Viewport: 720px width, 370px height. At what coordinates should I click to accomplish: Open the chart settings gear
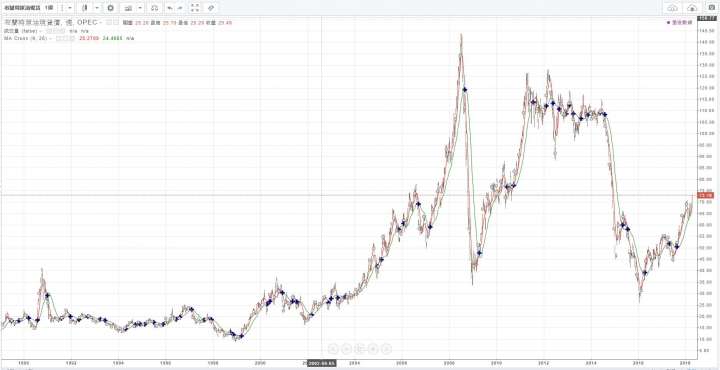point(110,8)
